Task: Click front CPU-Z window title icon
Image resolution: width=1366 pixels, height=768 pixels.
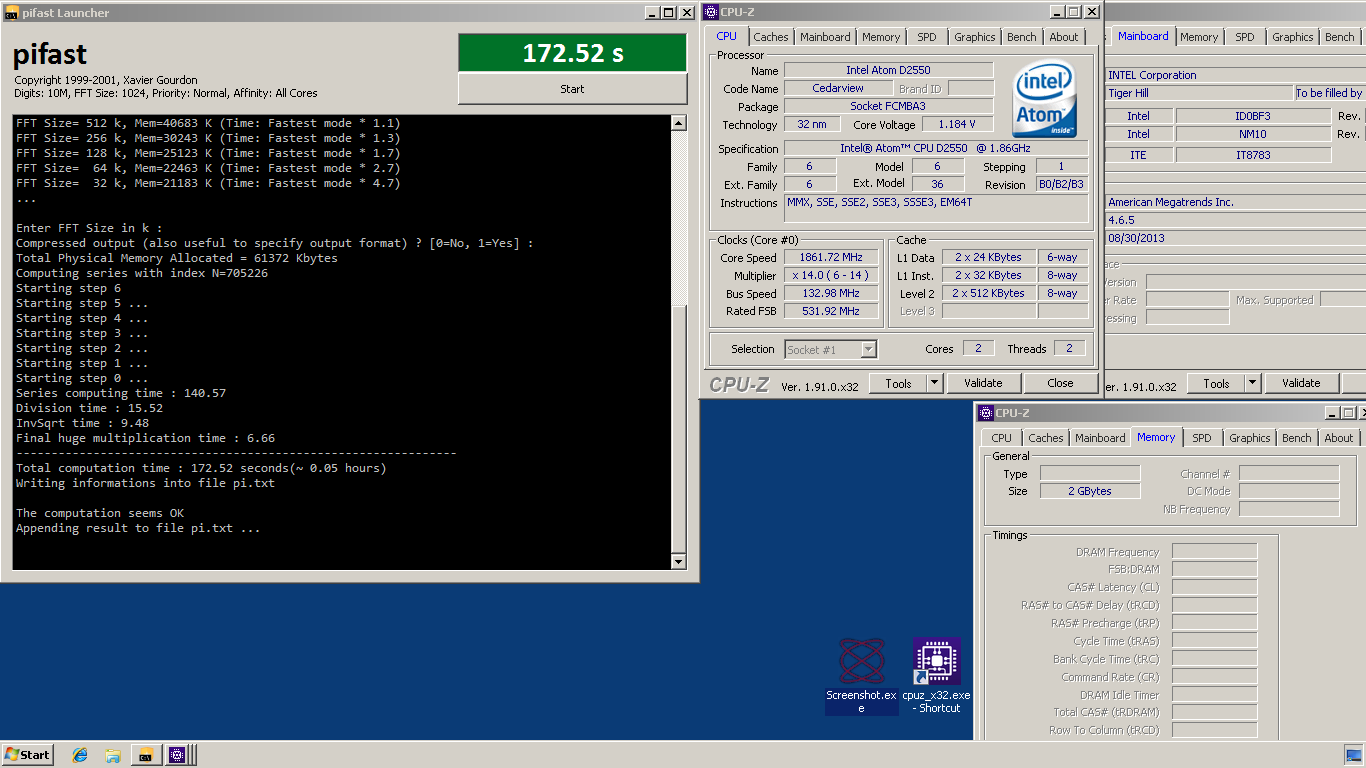Action: pos(710,12)
